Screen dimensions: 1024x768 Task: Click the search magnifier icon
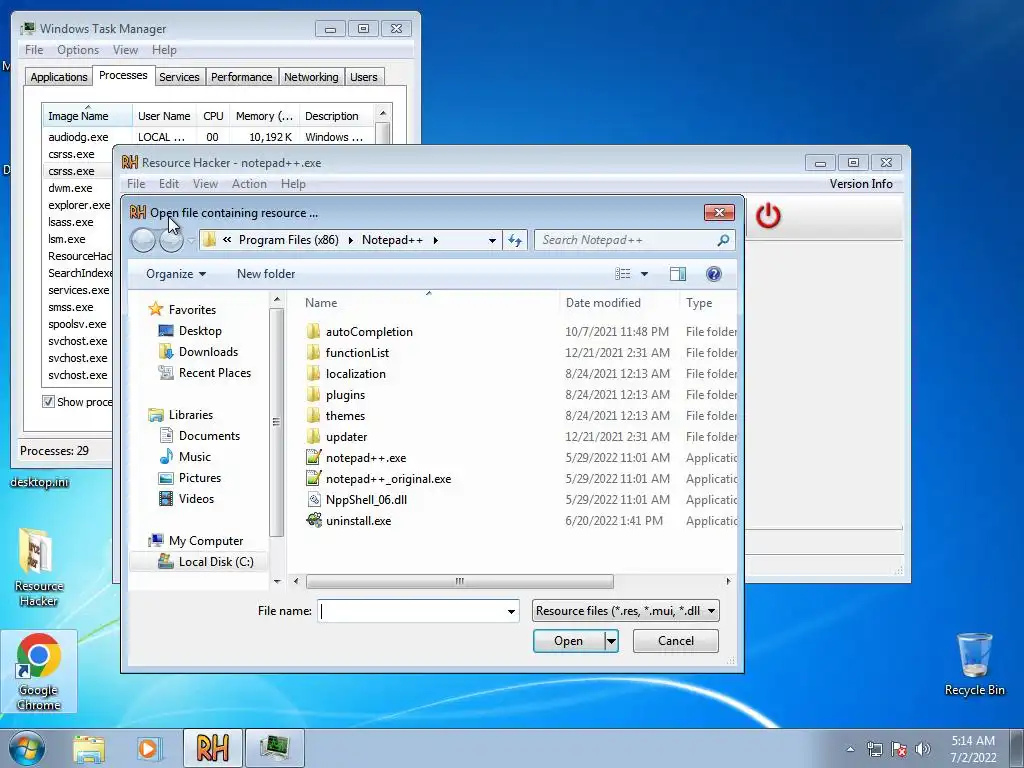(x=723, y=240)
